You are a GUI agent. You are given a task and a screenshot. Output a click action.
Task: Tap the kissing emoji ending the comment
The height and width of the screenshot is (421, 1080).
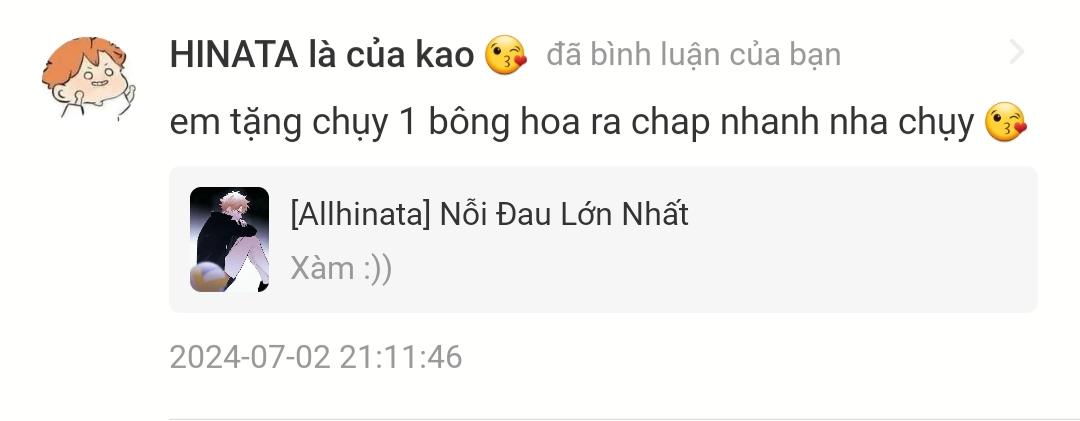(1006, 122)
